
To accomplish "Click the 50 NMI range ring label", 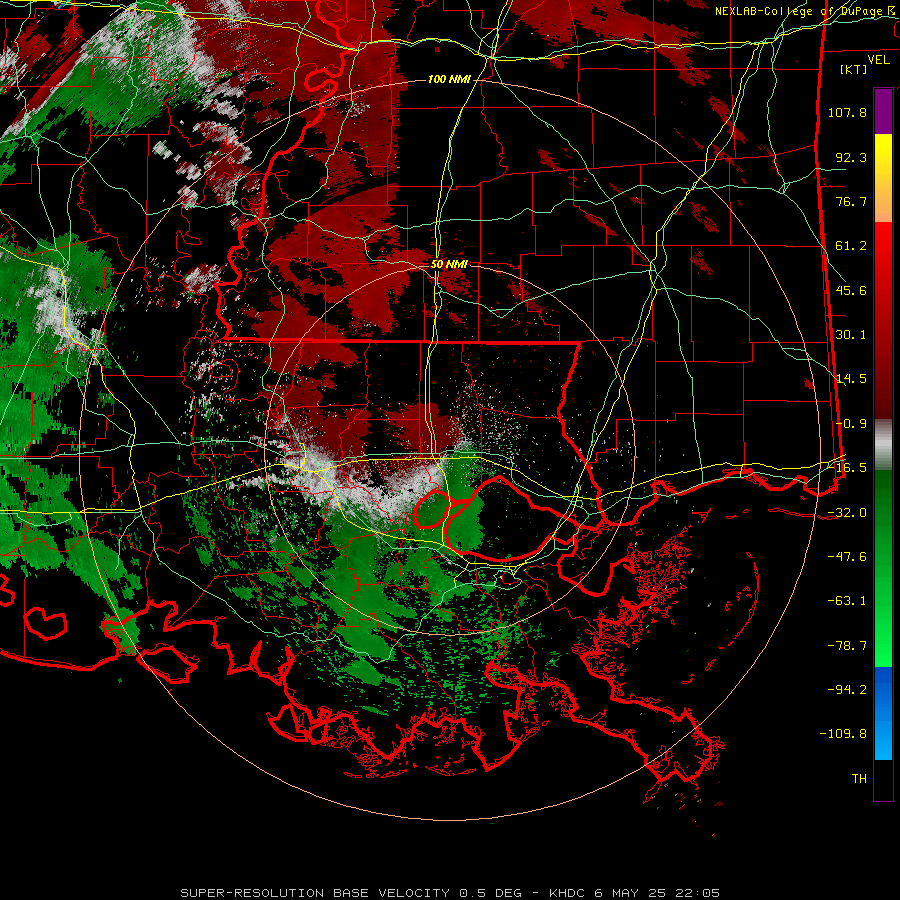I will point(449,264).
